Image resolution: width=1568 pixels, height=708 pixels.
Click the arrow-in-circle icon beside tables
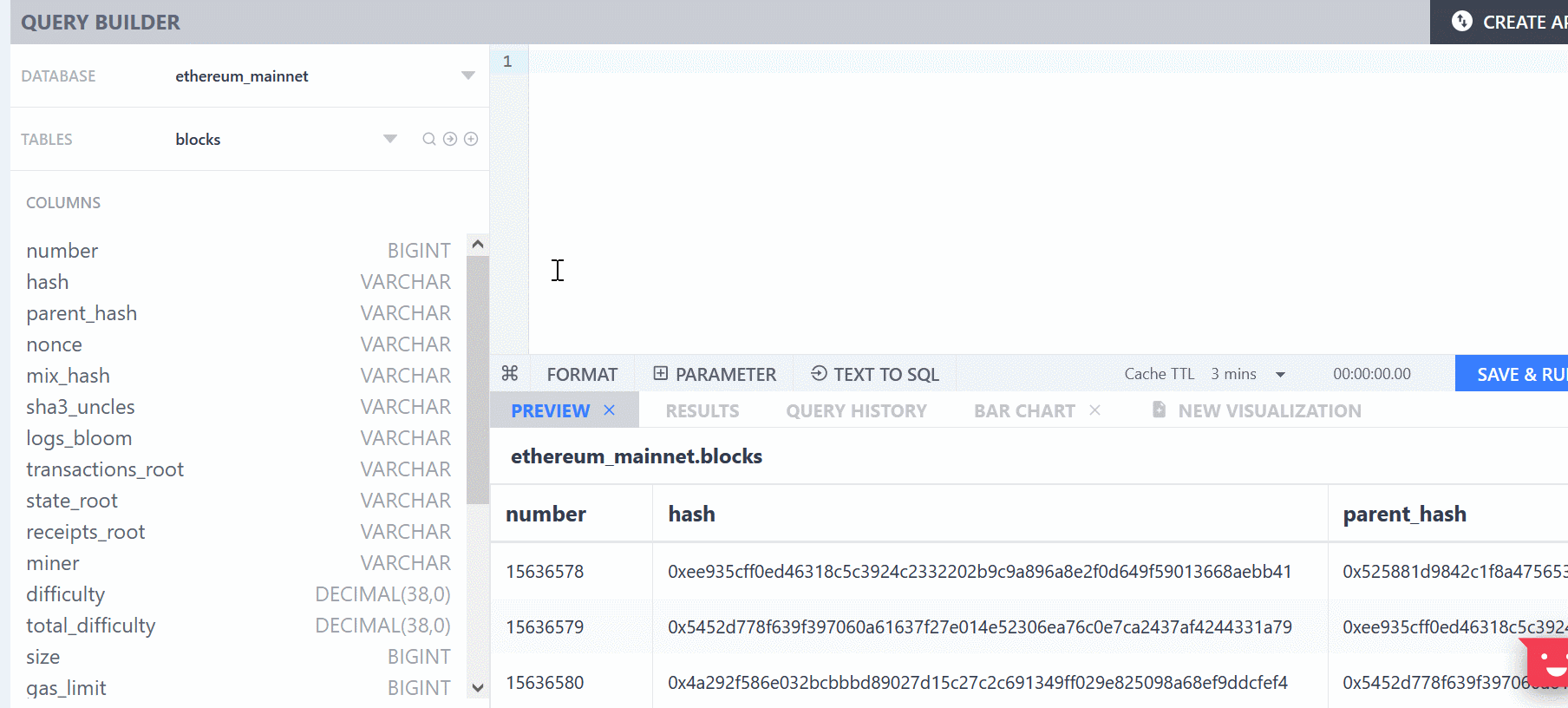(450, 139)
